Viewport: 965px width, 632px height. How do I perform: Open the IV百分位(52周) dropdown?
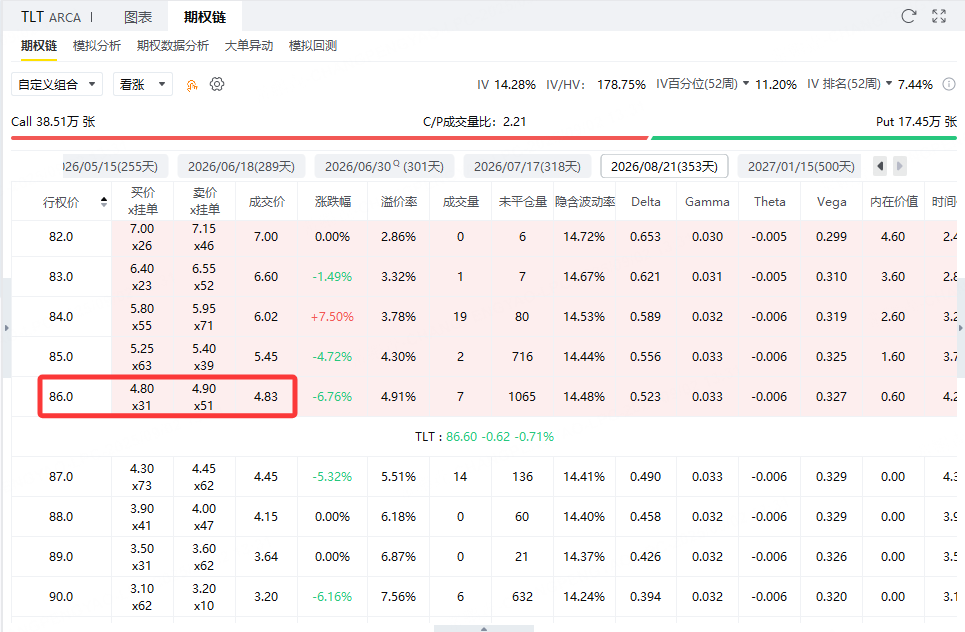coord(702,84)
